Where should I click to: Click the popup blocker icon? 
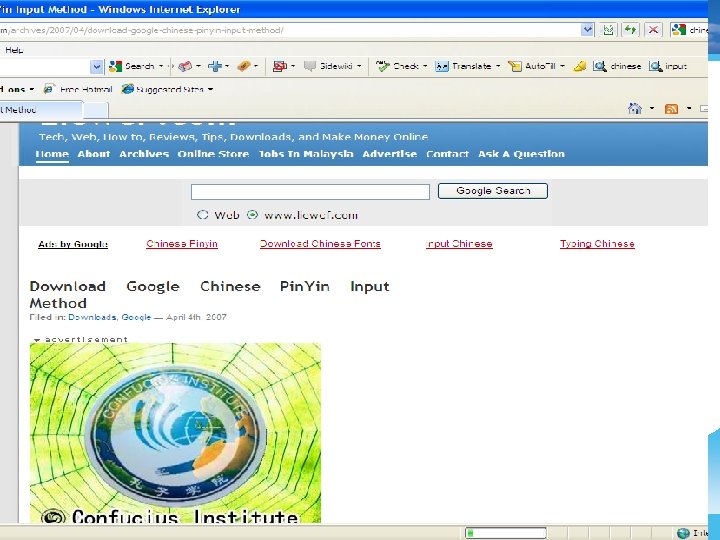coord(279,67)
